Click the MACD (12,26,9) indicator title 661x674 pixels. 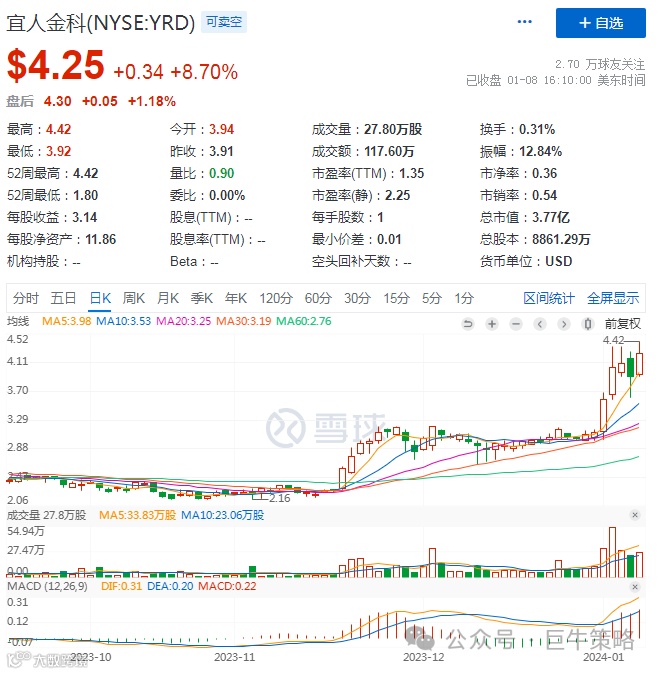pyautogui.click(x=47, y=586)
